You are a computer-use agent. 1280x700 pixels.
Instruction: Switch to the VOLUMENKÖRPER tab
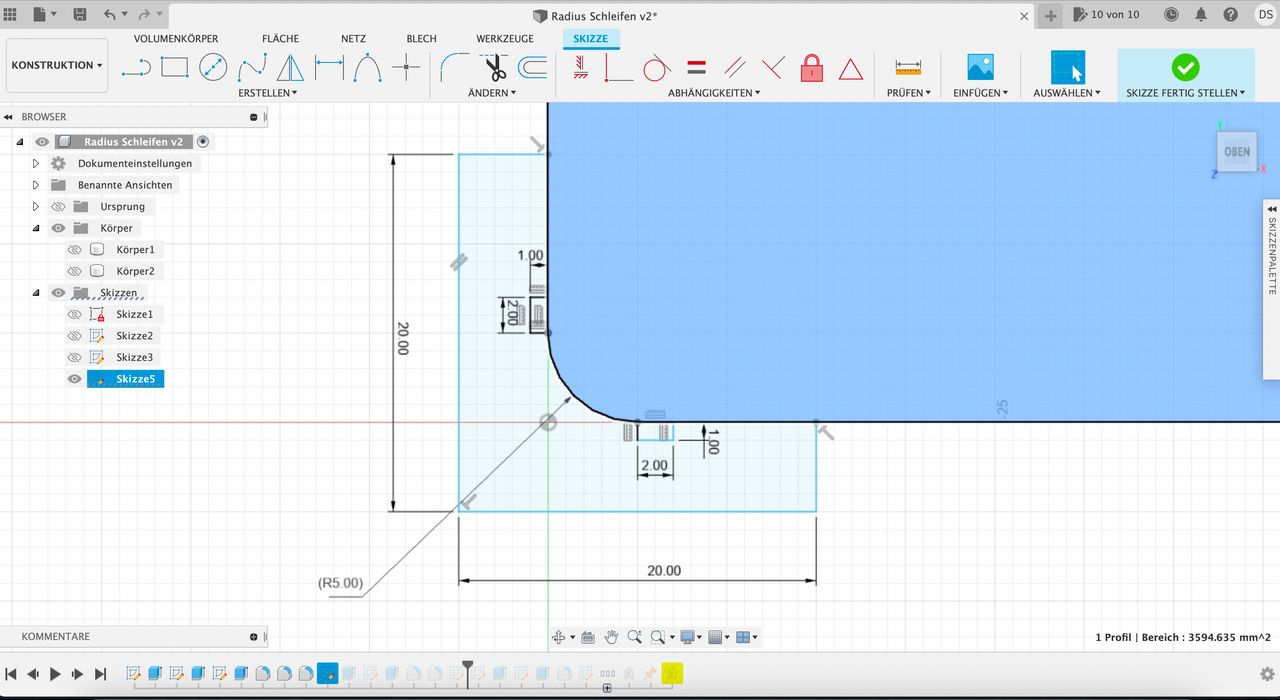(x=176, y=38)
